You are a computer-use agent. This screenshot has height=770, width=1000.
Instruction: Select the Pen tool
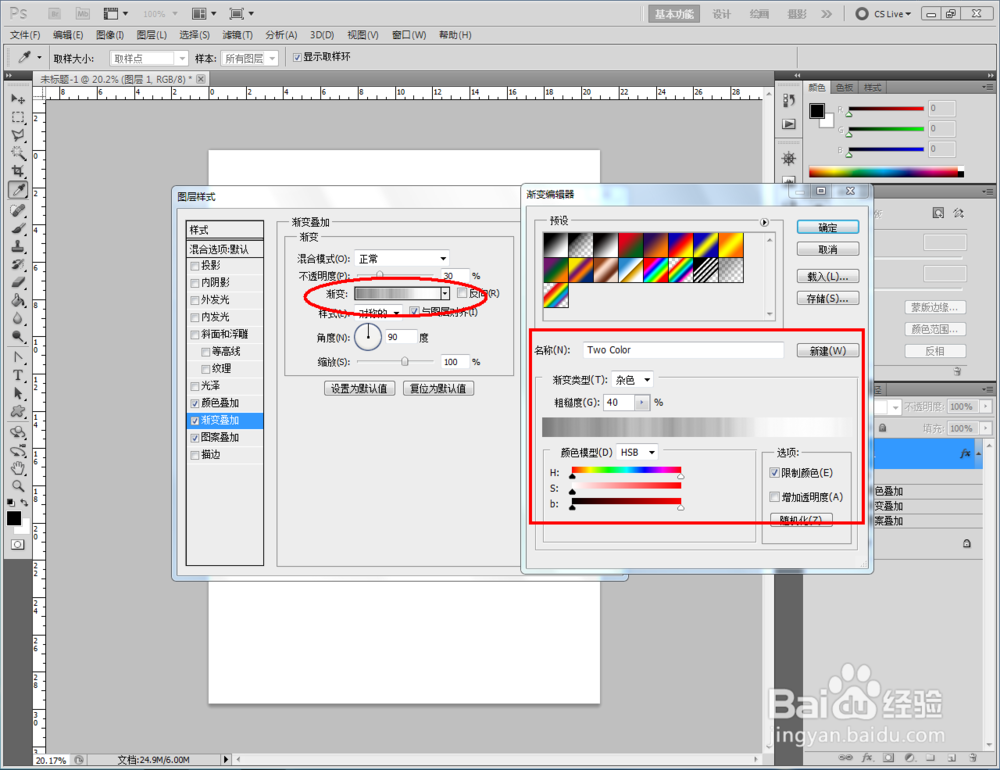coord(18,357)
